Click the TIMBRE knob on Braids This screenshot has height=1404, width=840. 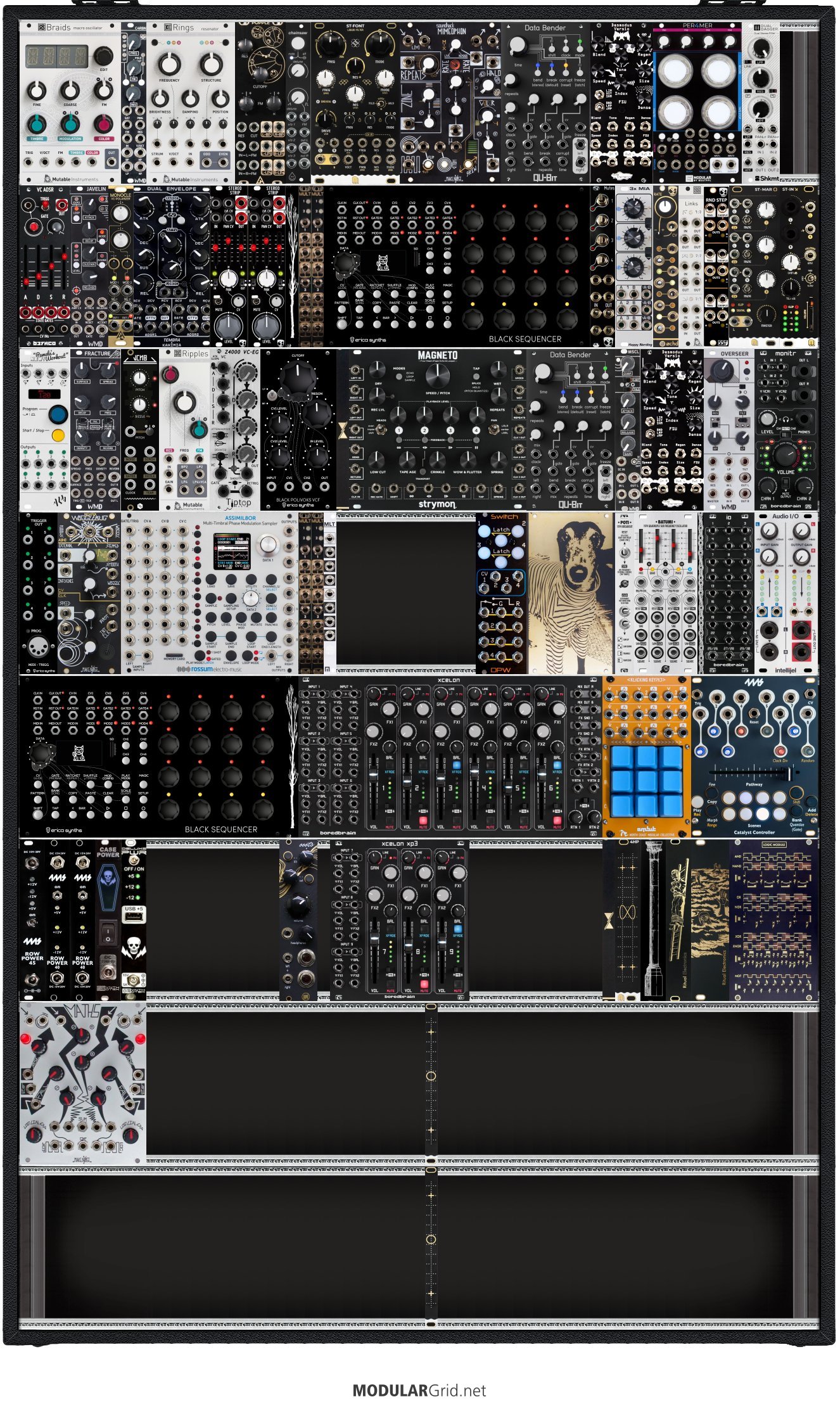37,124
